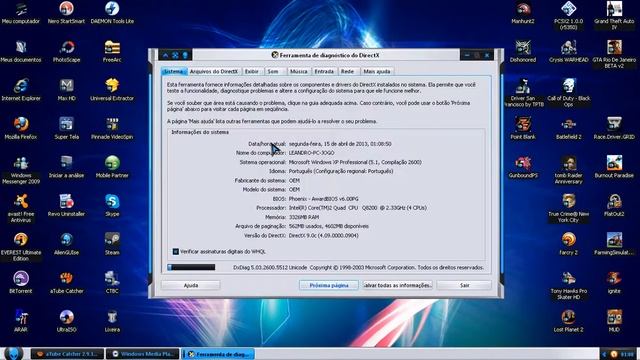Image resolution: width=640 pixels, height=360 pixels.
Task: Launch Mozilla Firefox desktop icon
Action: (21, 129)
